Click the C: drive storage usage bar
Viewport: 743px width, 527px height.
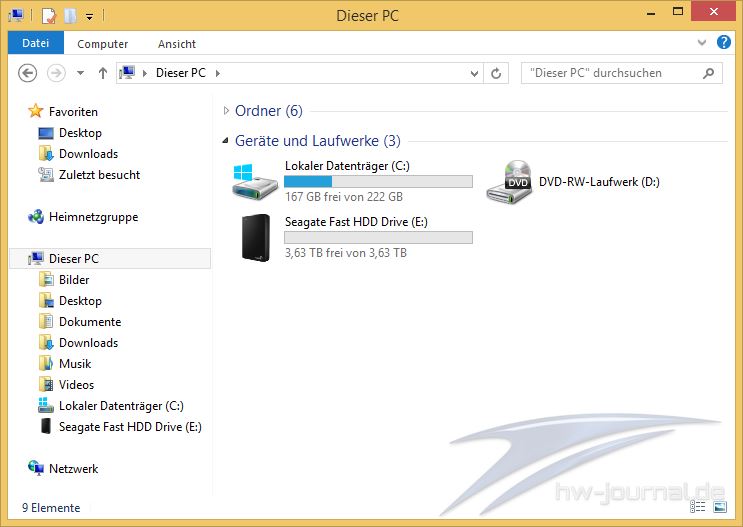pyautogui.click(x=378, y=182)
